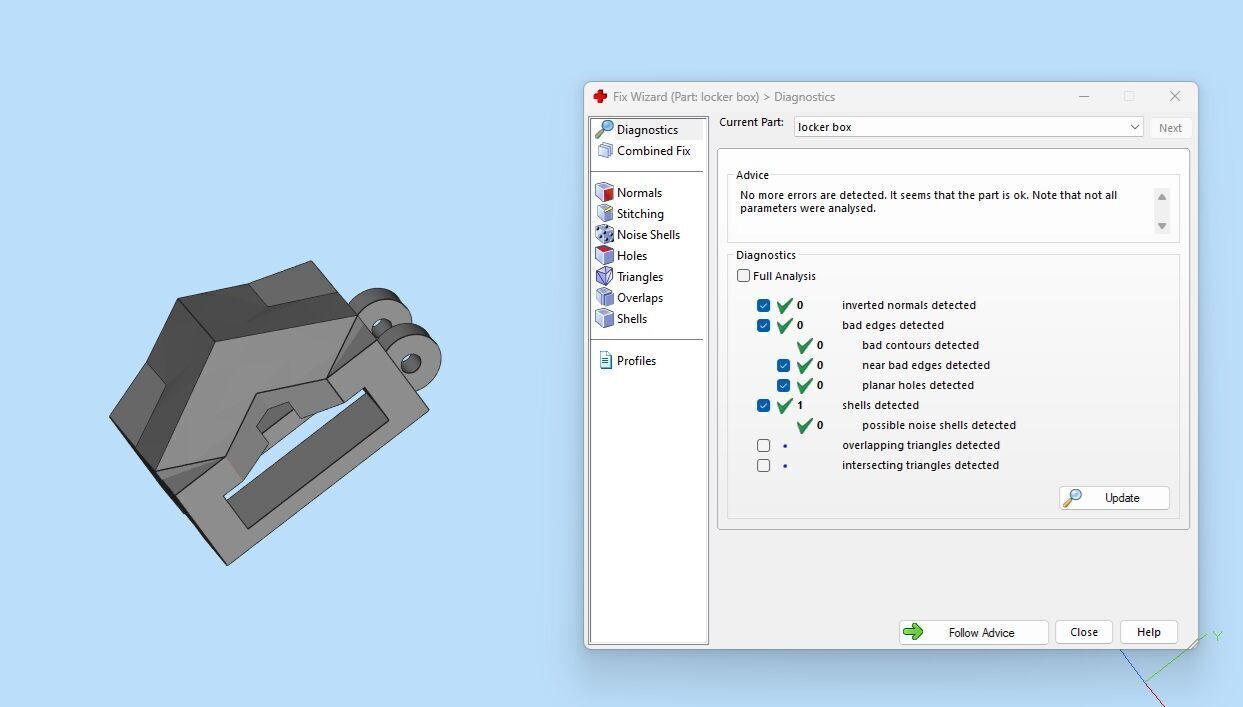Screen dimensions: 1243x707
Task: Click 'overlapping triangles detected' label
Action: click(920, 445)
